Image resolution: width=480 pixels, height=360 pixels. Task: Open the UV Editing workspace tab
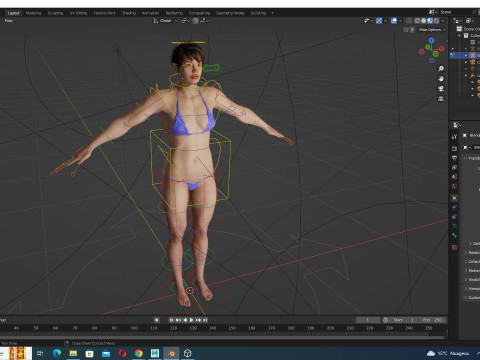[x=78, y=13]
